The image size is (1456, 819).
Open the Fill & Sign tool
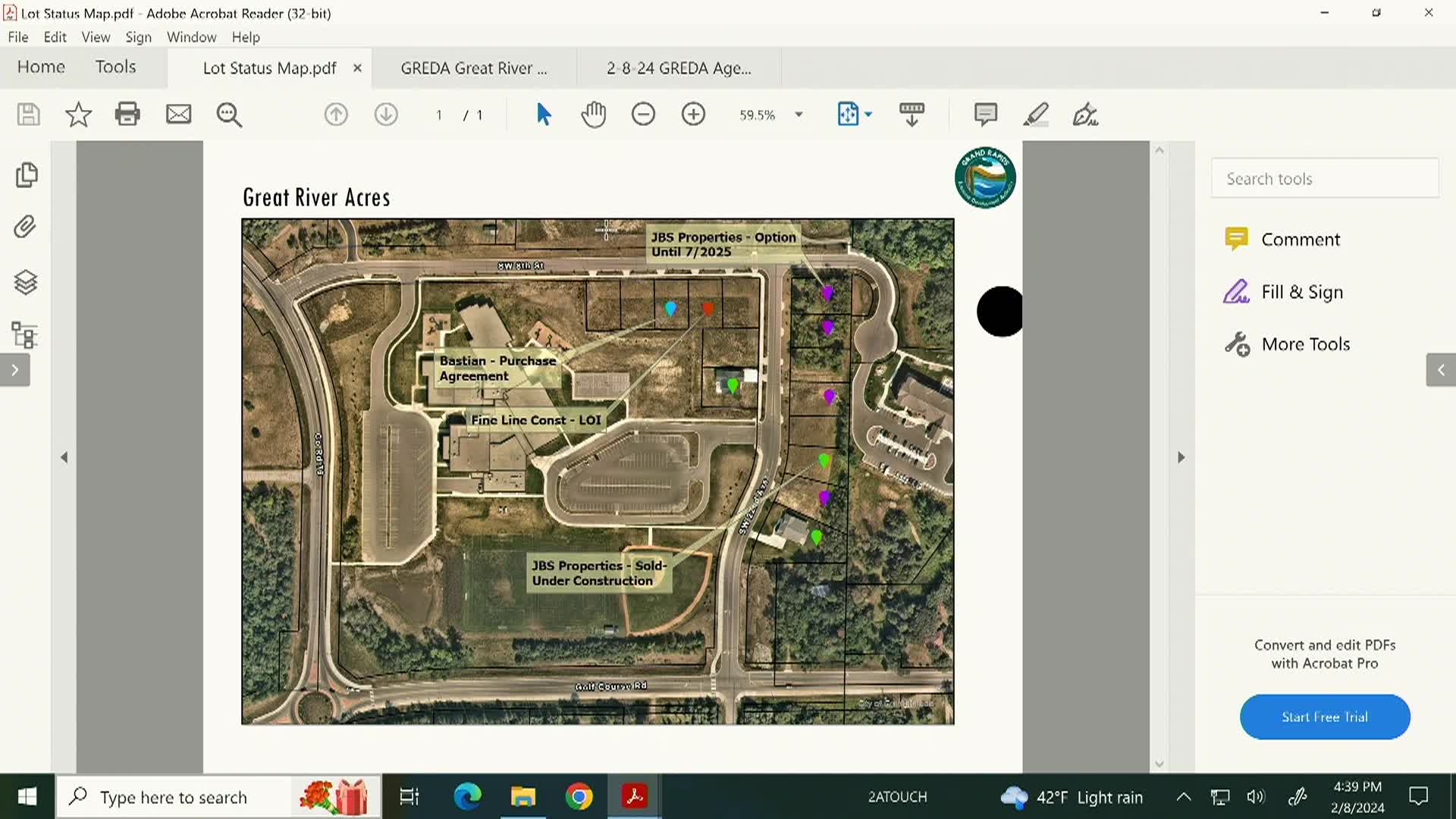coord(1283,292)
